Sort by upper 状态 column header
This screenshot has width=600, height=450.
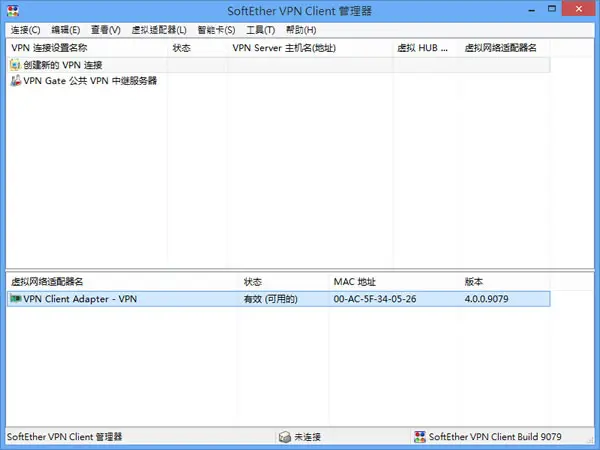197,48
